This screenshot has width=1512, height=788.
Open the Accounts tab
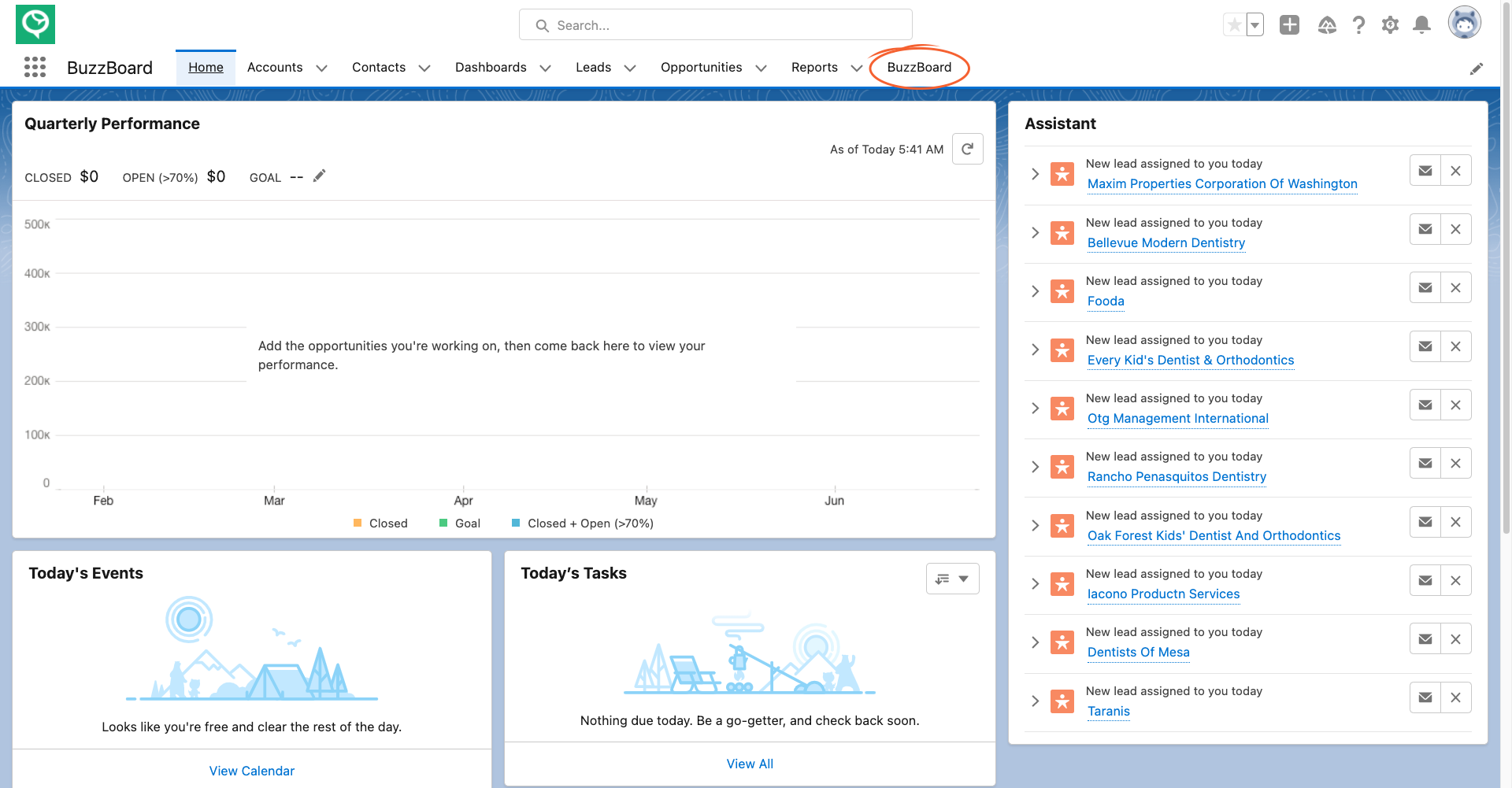coord(275,68)
